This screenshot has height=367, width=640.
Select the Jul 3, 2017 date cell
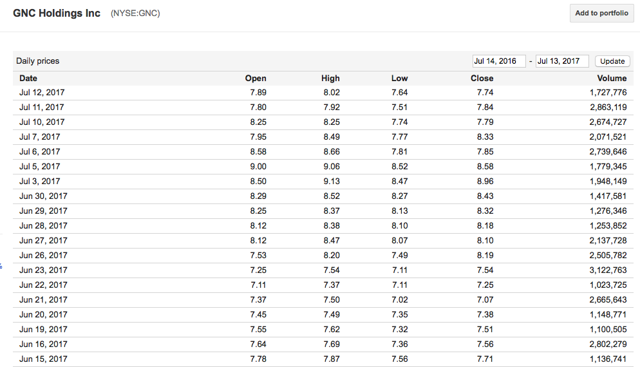coord(39,181)
